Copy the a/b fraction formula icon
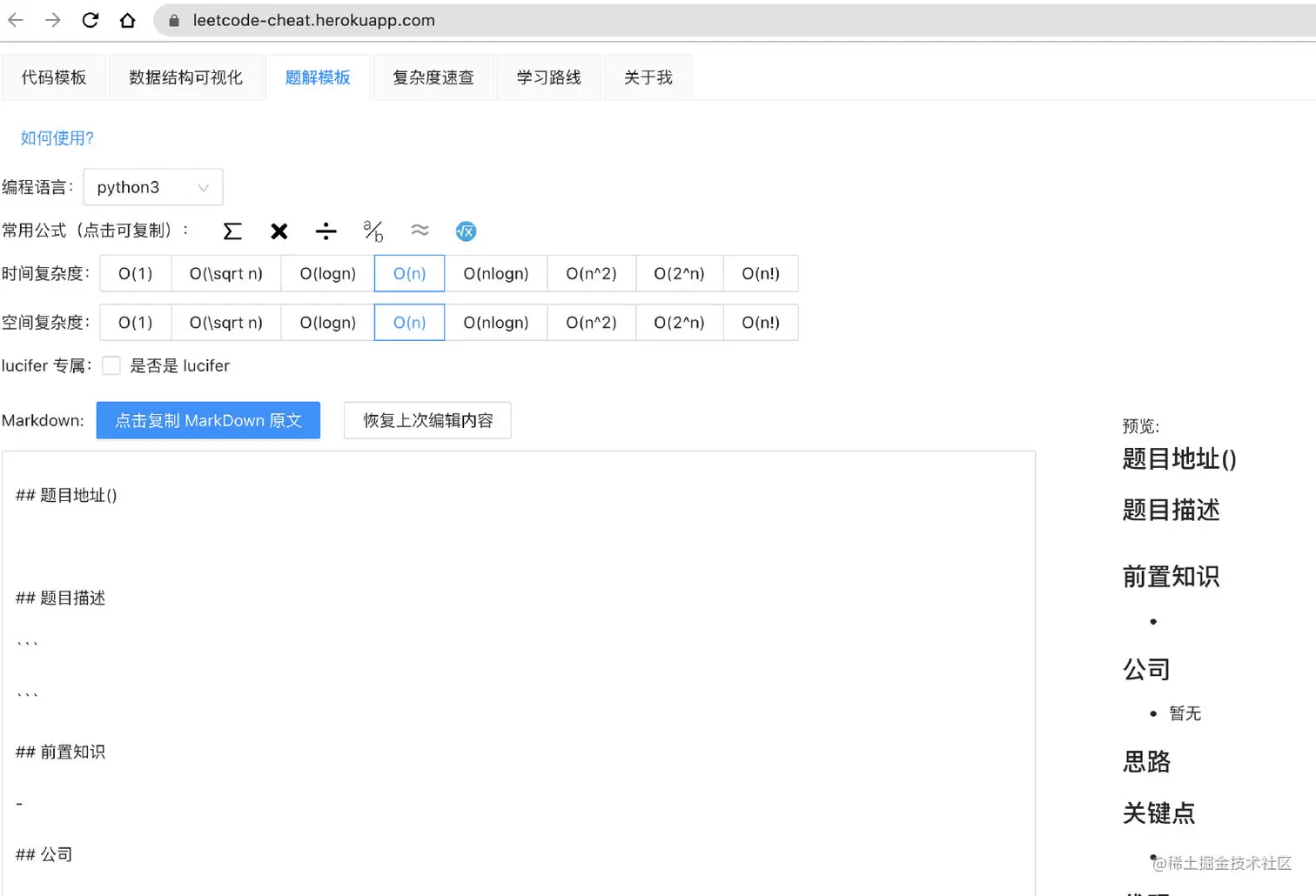This screenshot has height=896, width=1316. pos(373,231)
